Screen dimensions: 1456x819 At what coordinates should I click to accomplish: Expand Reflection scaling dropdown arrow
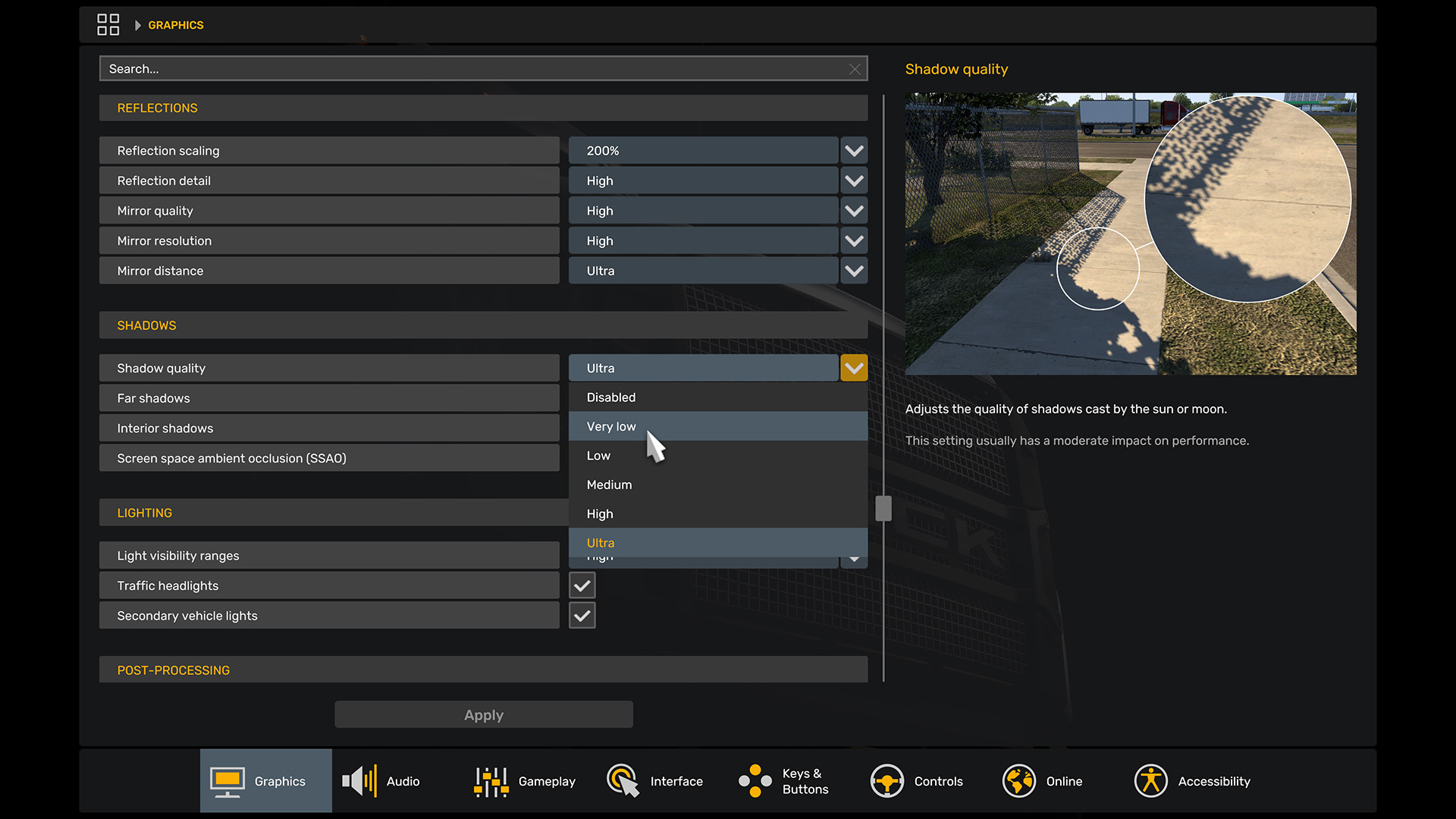pyautogui.click(x=854, y=151)
